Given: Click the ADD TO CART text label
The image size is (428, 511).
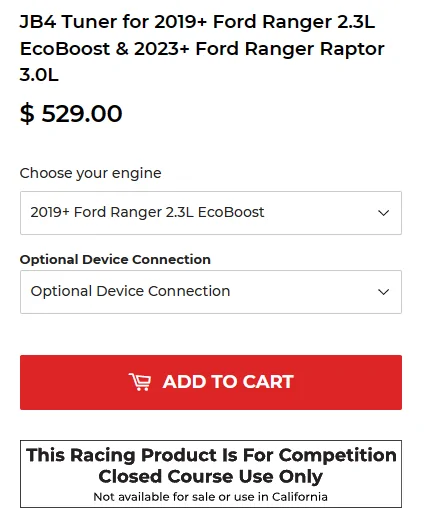Looking at the screenshot, I should (x=228, y=382).
